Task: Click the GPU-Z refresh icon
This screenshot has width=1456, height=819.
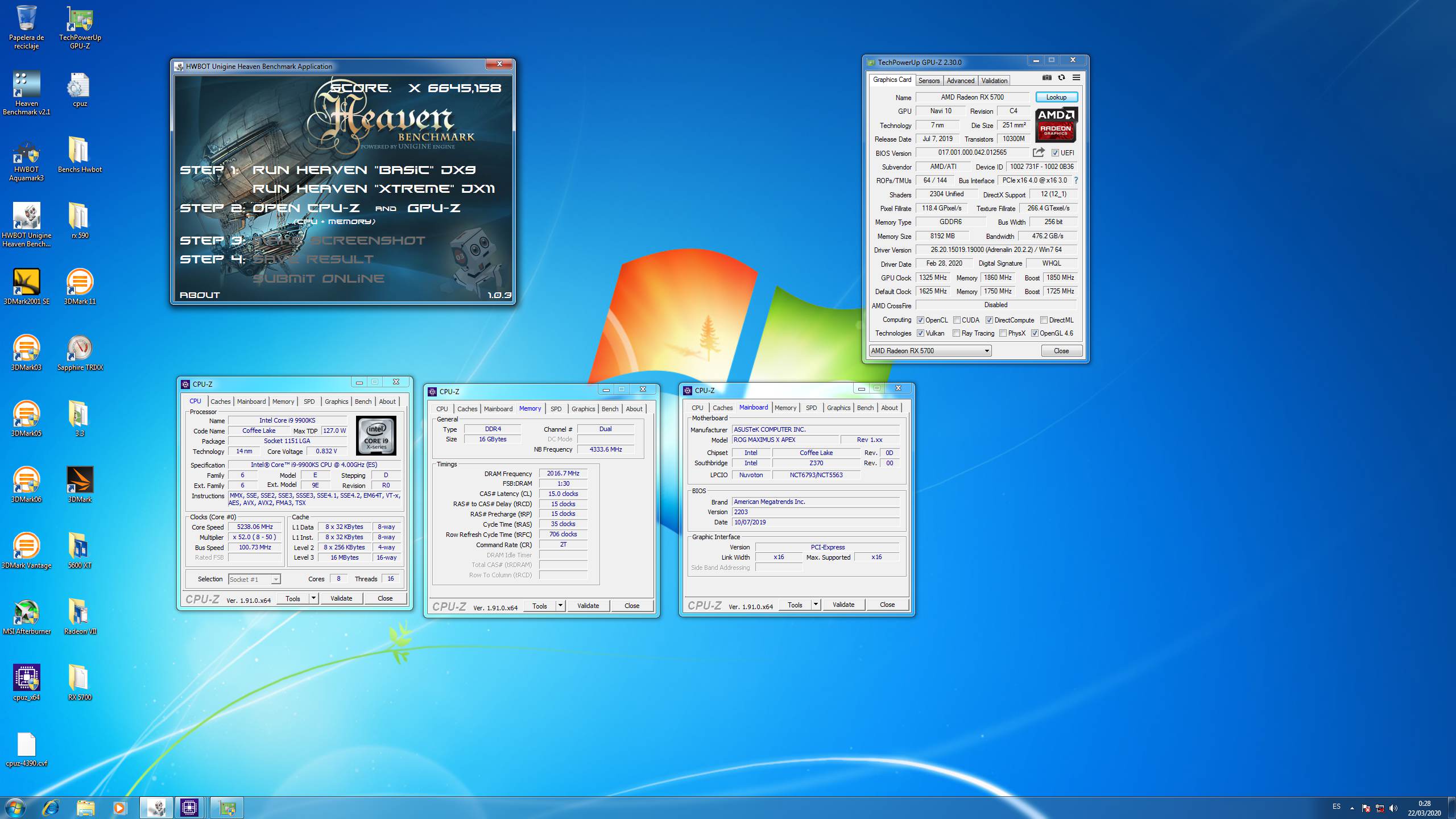Action: click(x=1061, y=77)
